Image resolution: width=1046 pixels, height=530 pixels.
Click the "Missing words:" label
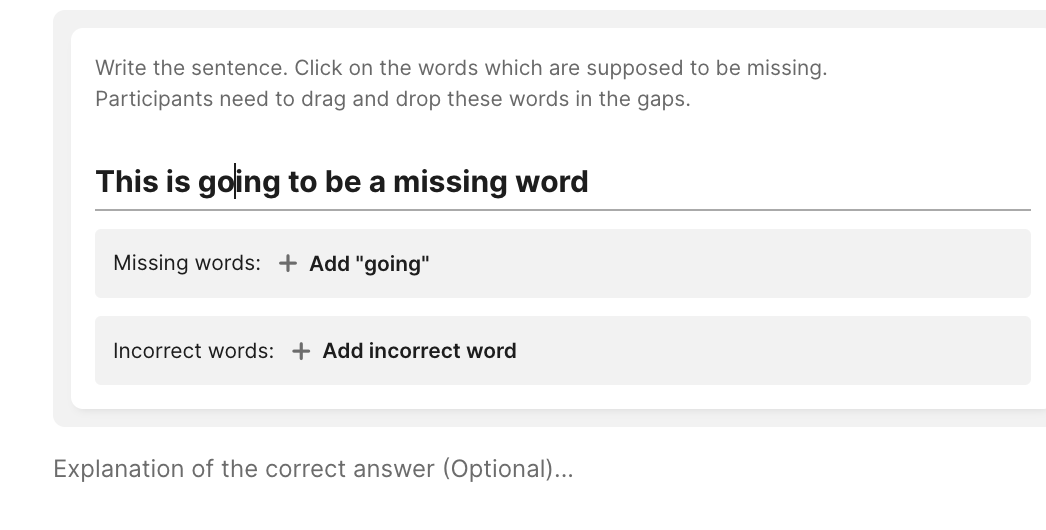(x=187, y=264)
